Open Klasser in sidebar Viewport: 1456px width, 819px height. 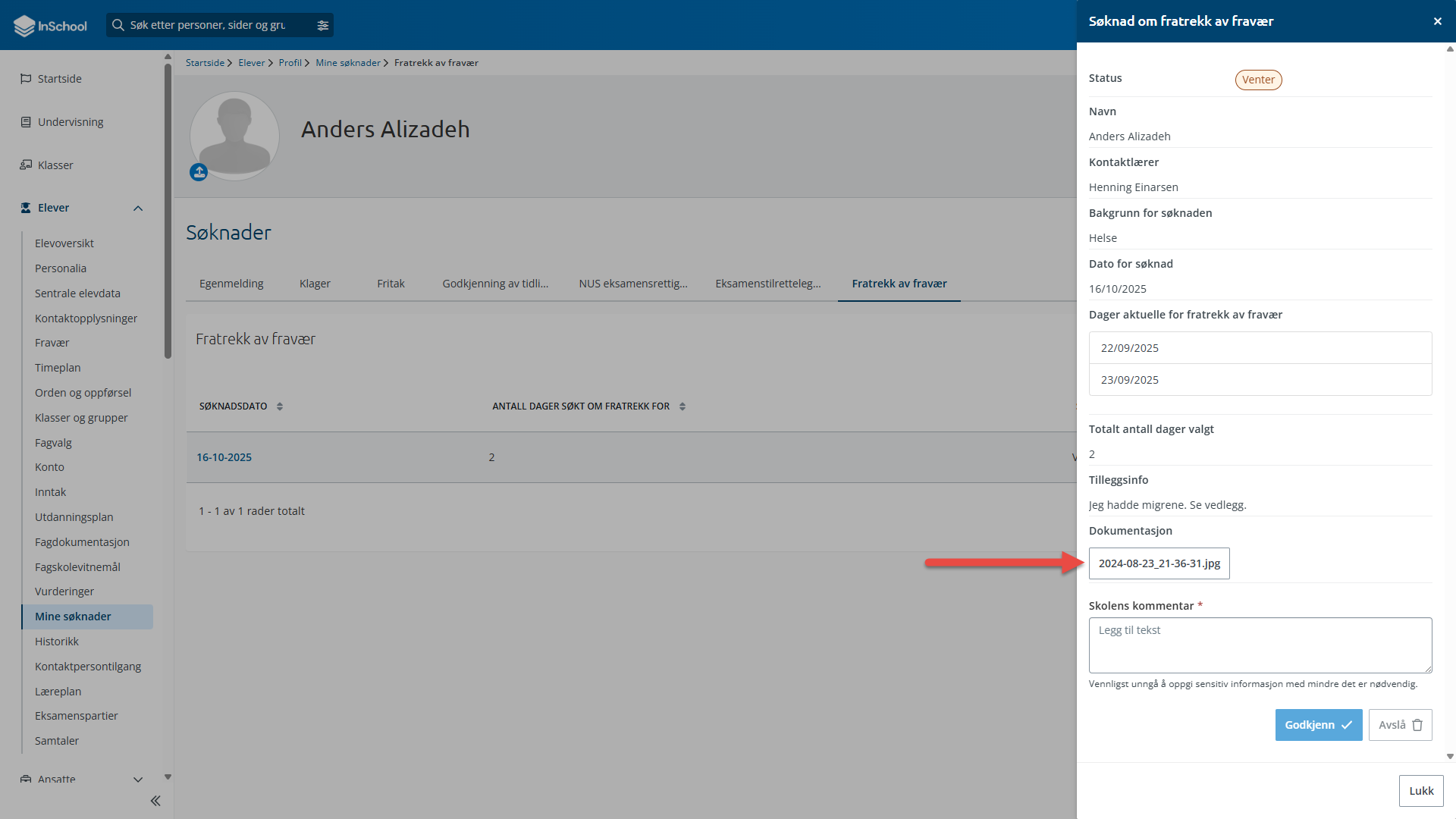point(55,165)
